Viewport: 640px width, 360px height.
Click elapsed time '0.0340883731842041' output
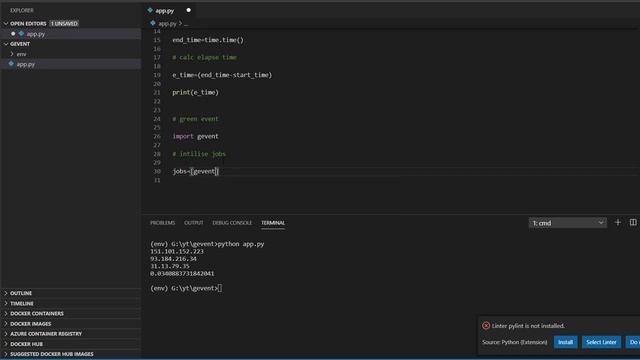coord(182,273)
